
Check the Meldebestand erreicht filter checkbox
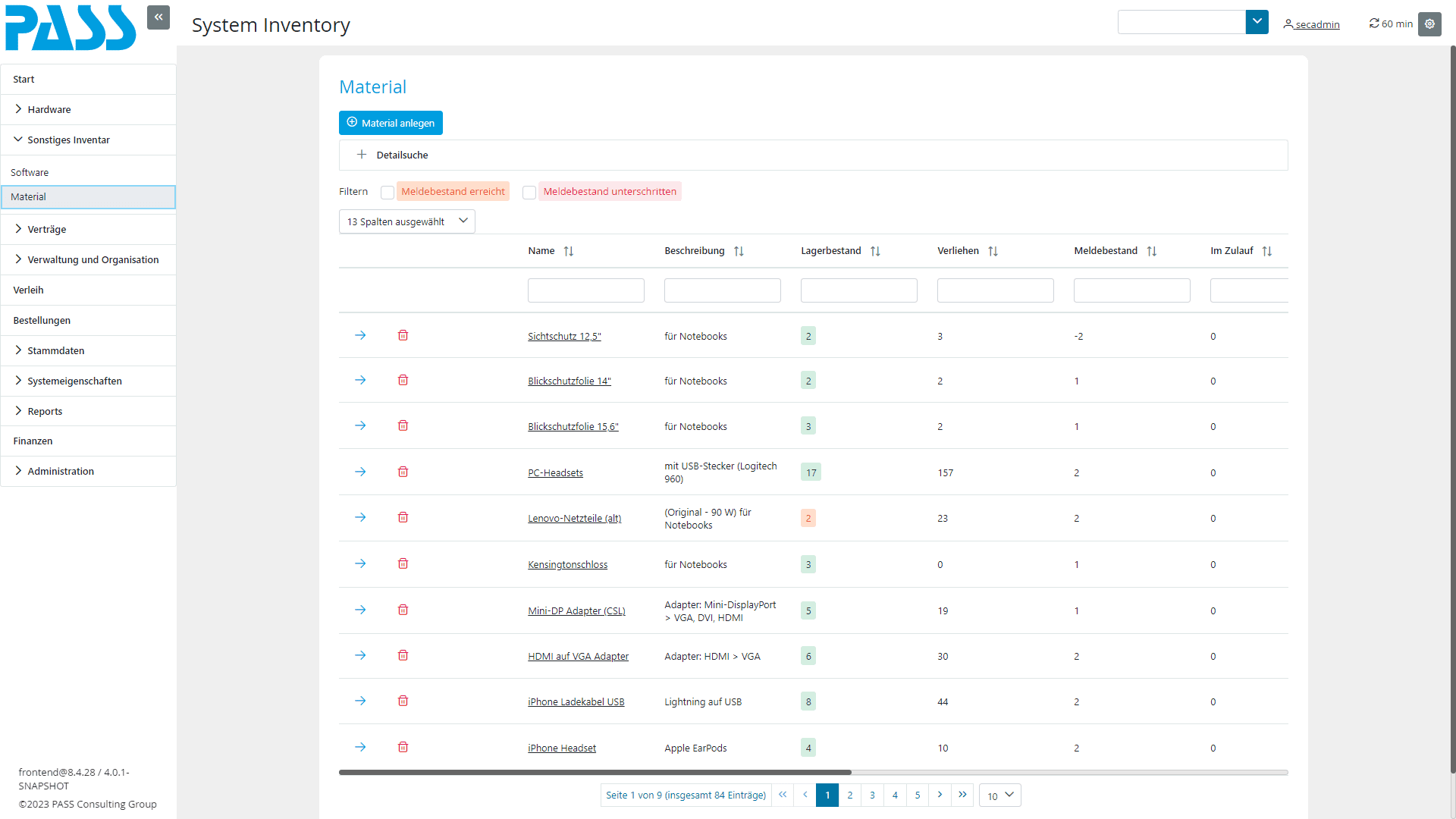tap(388, 192)
